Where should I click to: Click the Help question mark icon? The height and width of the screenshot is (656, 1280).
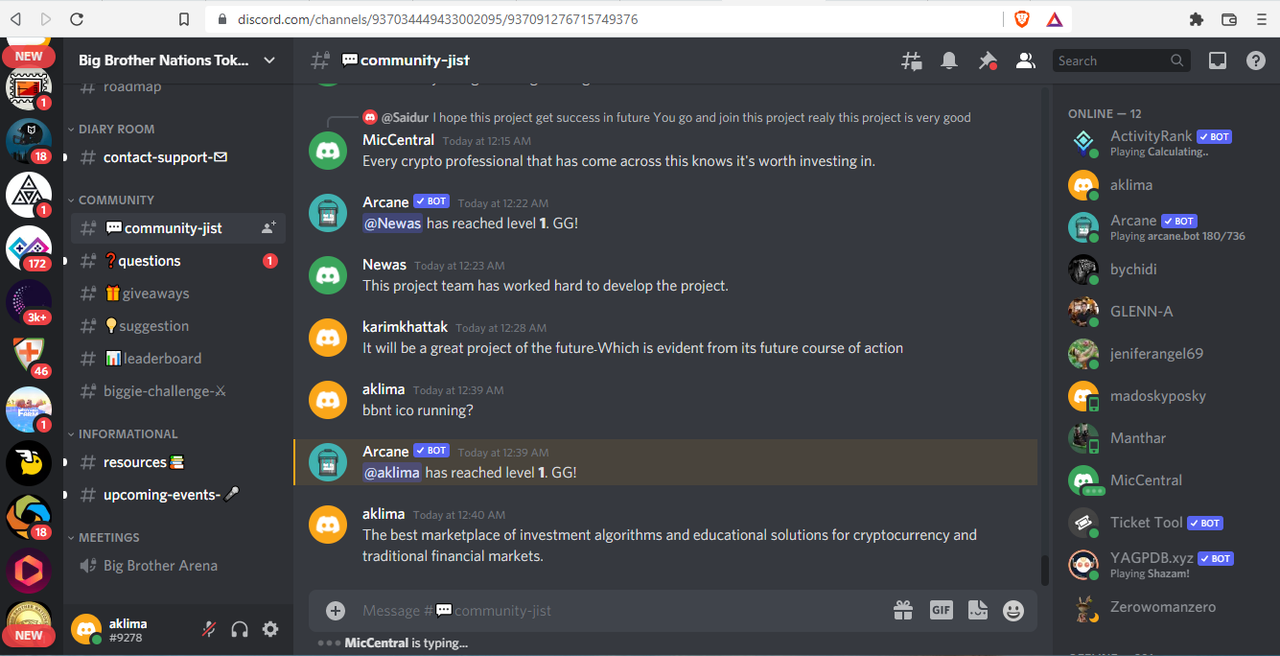[x=1256, y=61]
